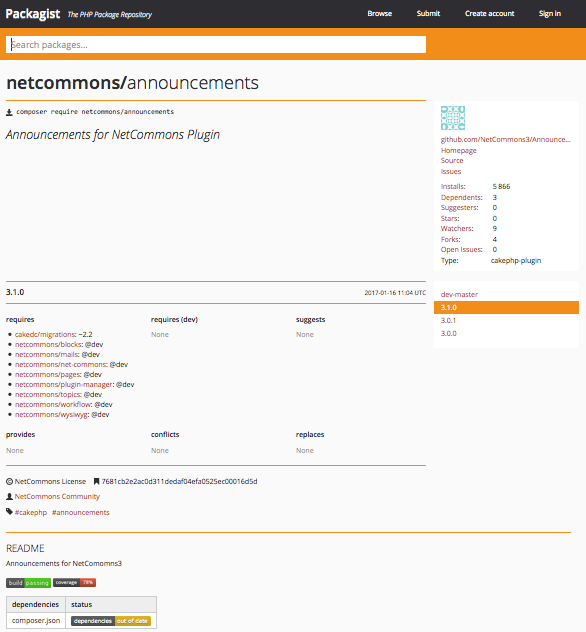Open the github.com/NetCommons3 repository link
The image size is (586, 632).
pyautogui.click(x=505, y=139)
